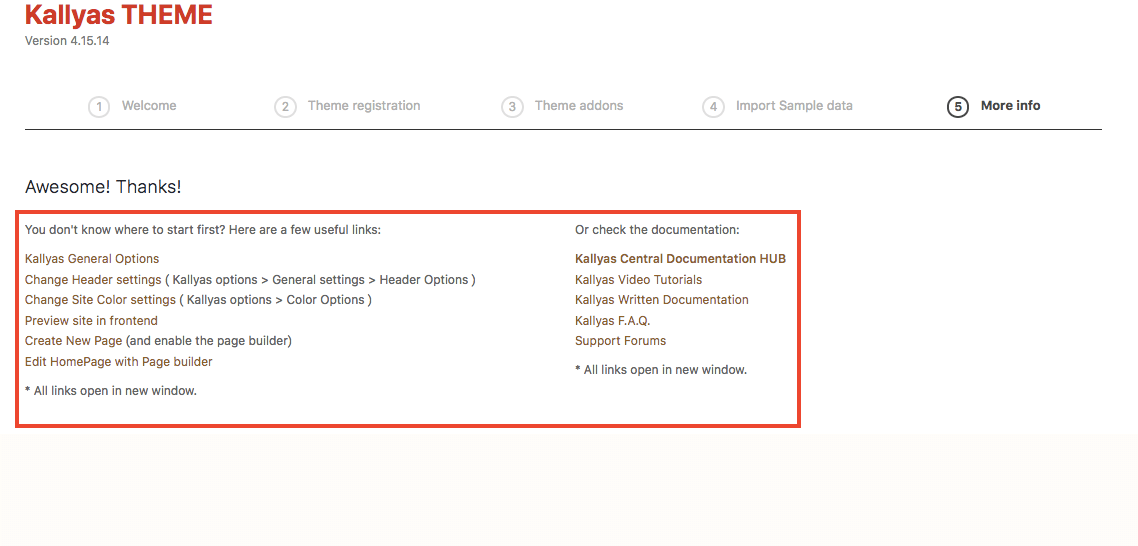Open Kallyas Video Tutorials link
1138x546 pixels.
coord(639,280)
